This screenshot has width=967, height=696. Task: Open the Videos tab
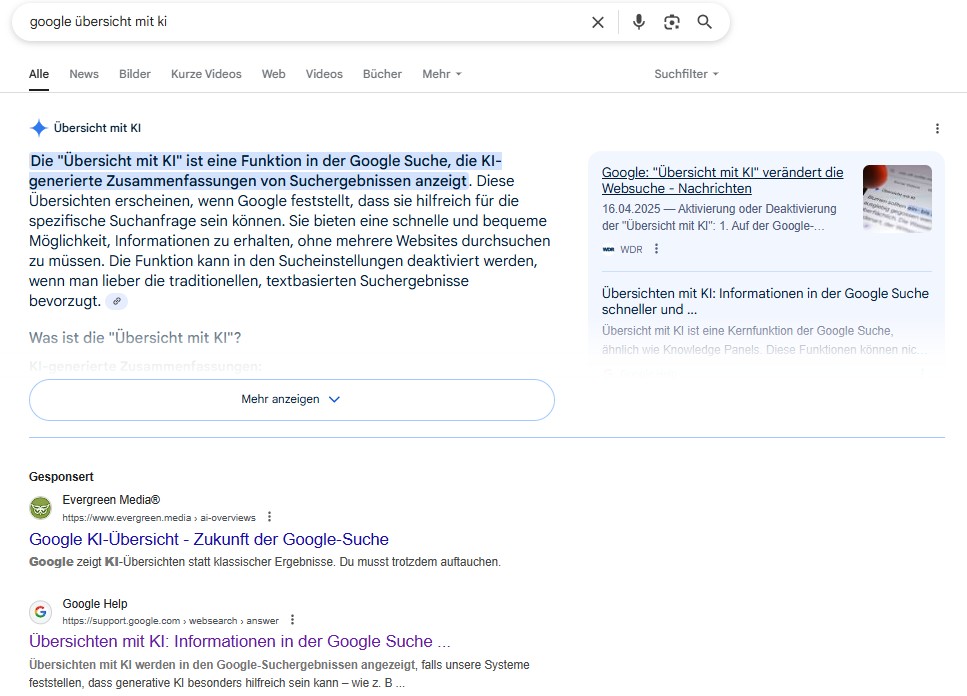pyautogui.click(x=324, y=74)
